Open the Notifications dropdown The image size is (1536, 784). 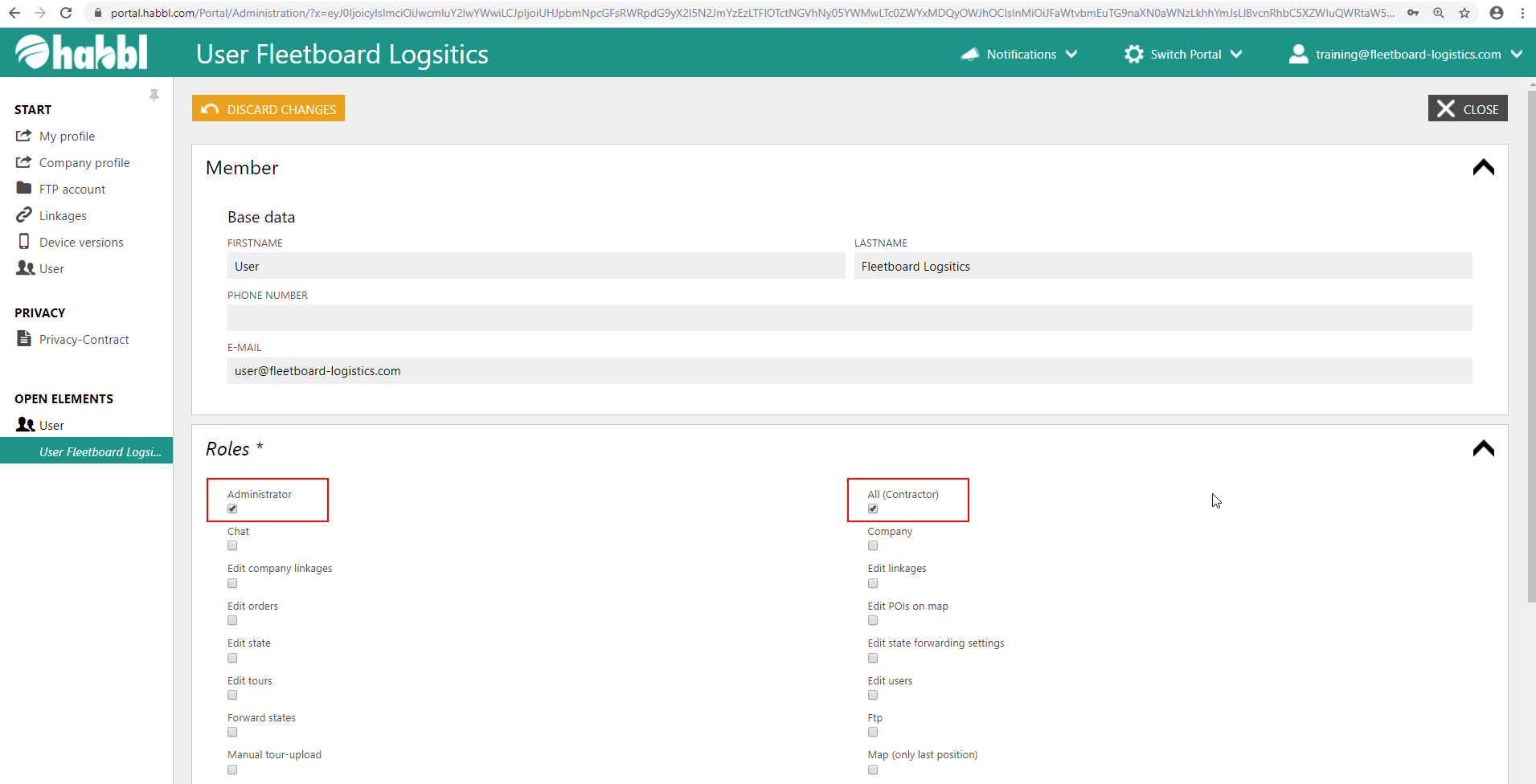point(1019,54)
